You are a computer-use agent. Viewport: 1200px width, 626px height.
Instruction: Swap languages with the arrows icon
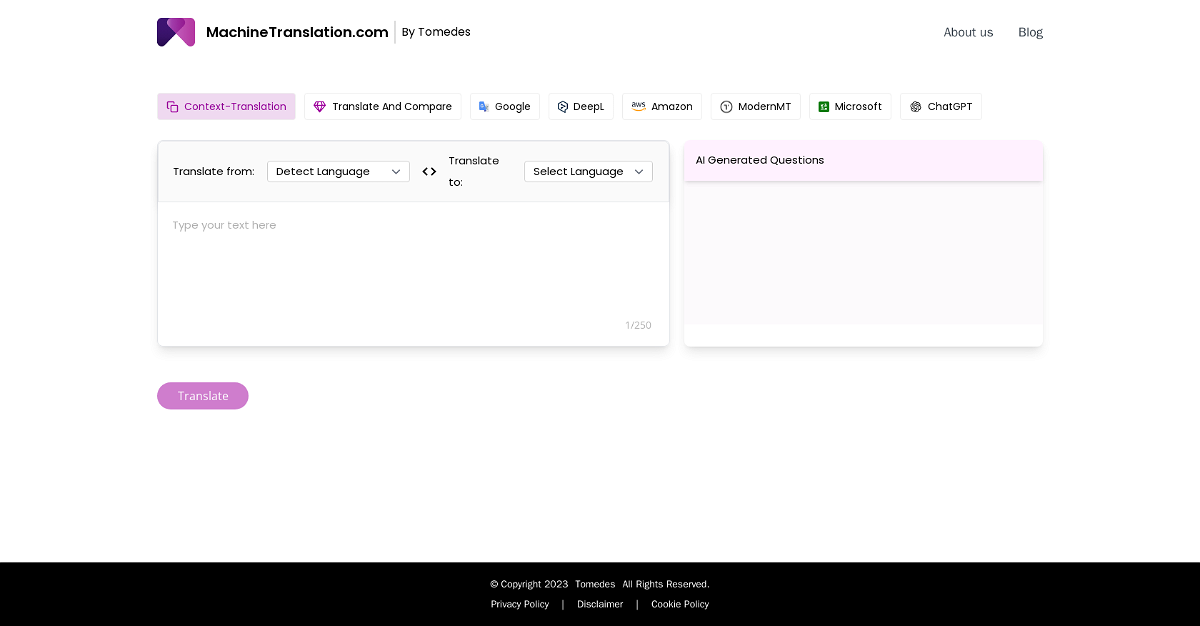(429, 172)
